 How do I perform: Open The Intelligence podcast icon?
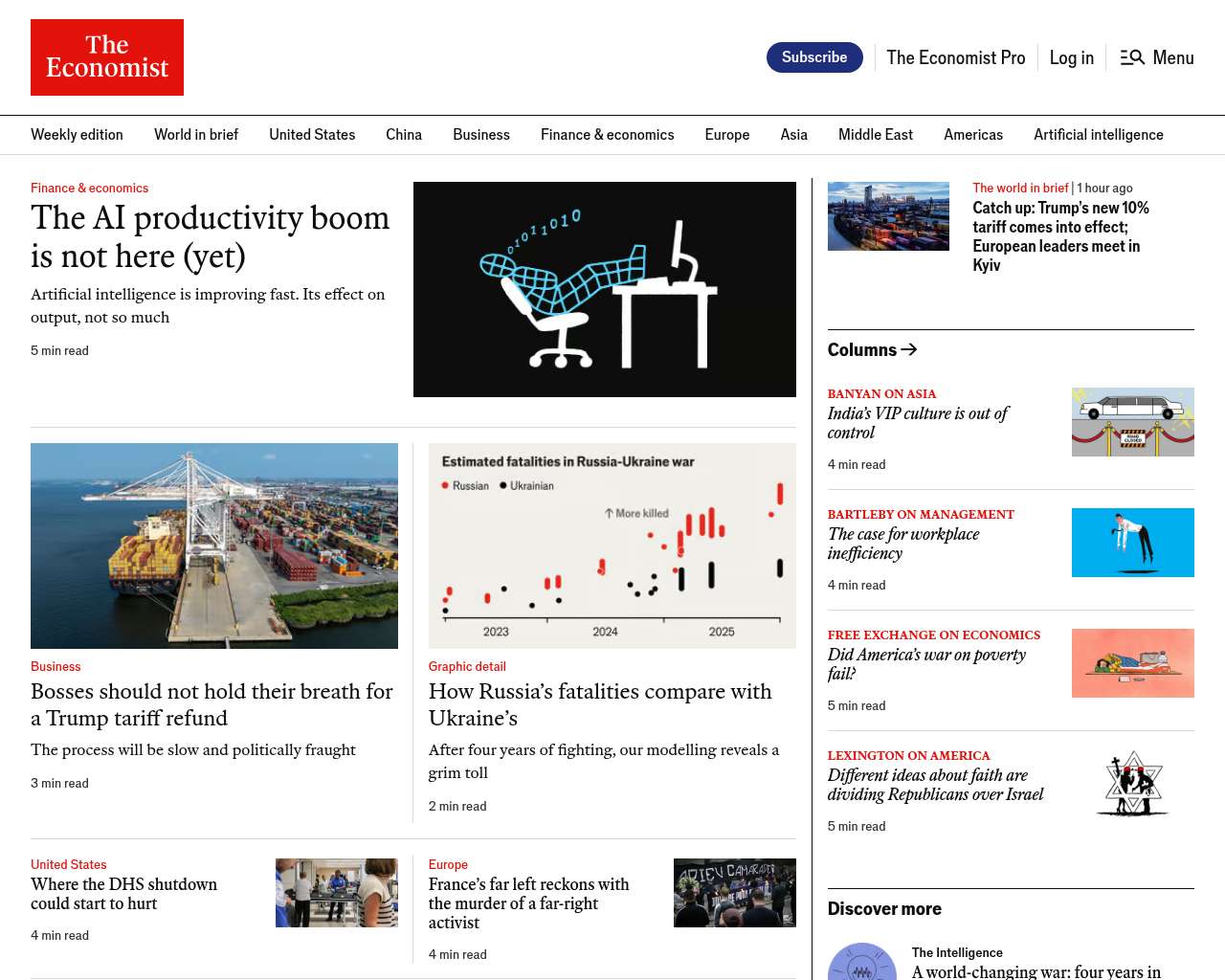[x=862, y=962]
